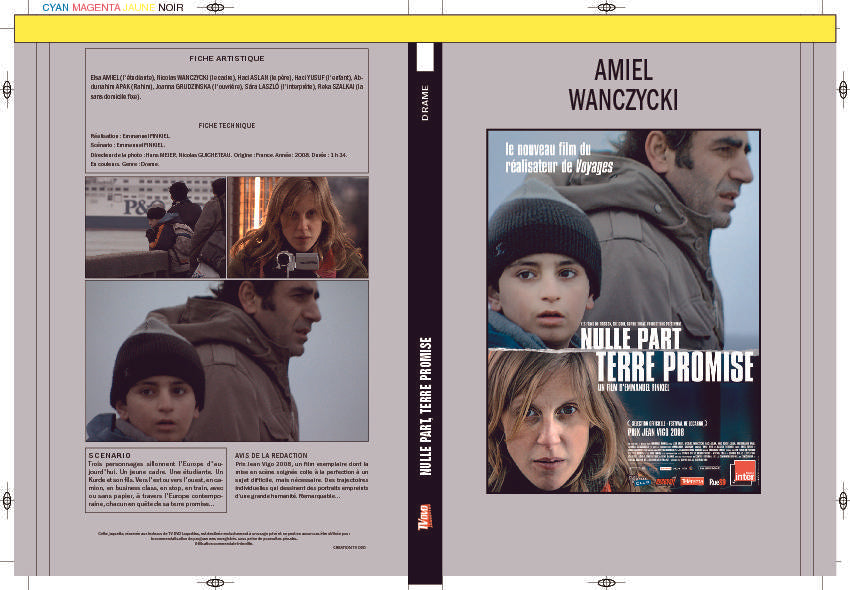Click the JAUNE color label
This screenshot has width=850, height=590.
click(x=139, y=8)
